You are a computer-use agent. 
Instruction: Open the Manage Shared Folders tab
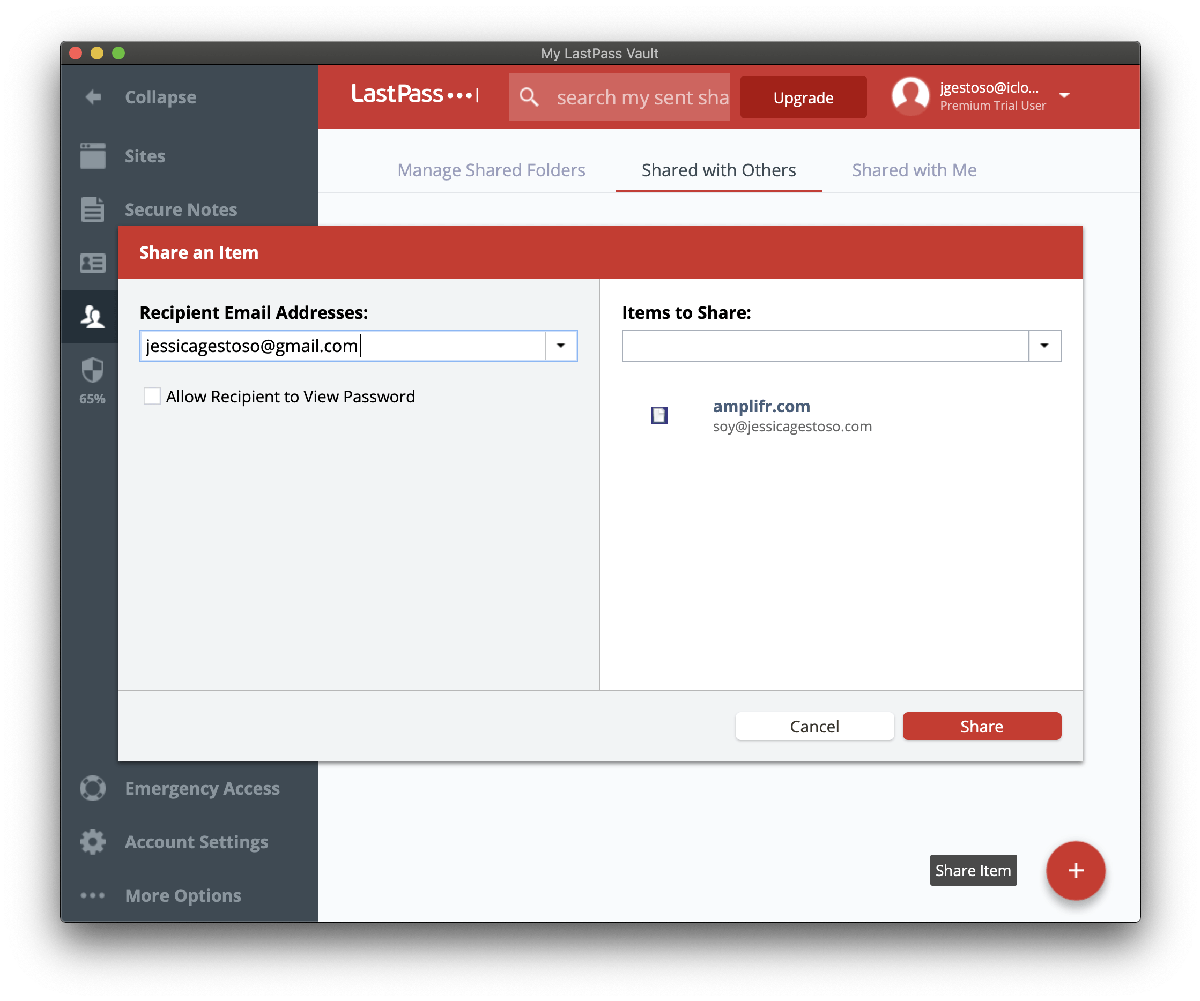pos(491,170)
